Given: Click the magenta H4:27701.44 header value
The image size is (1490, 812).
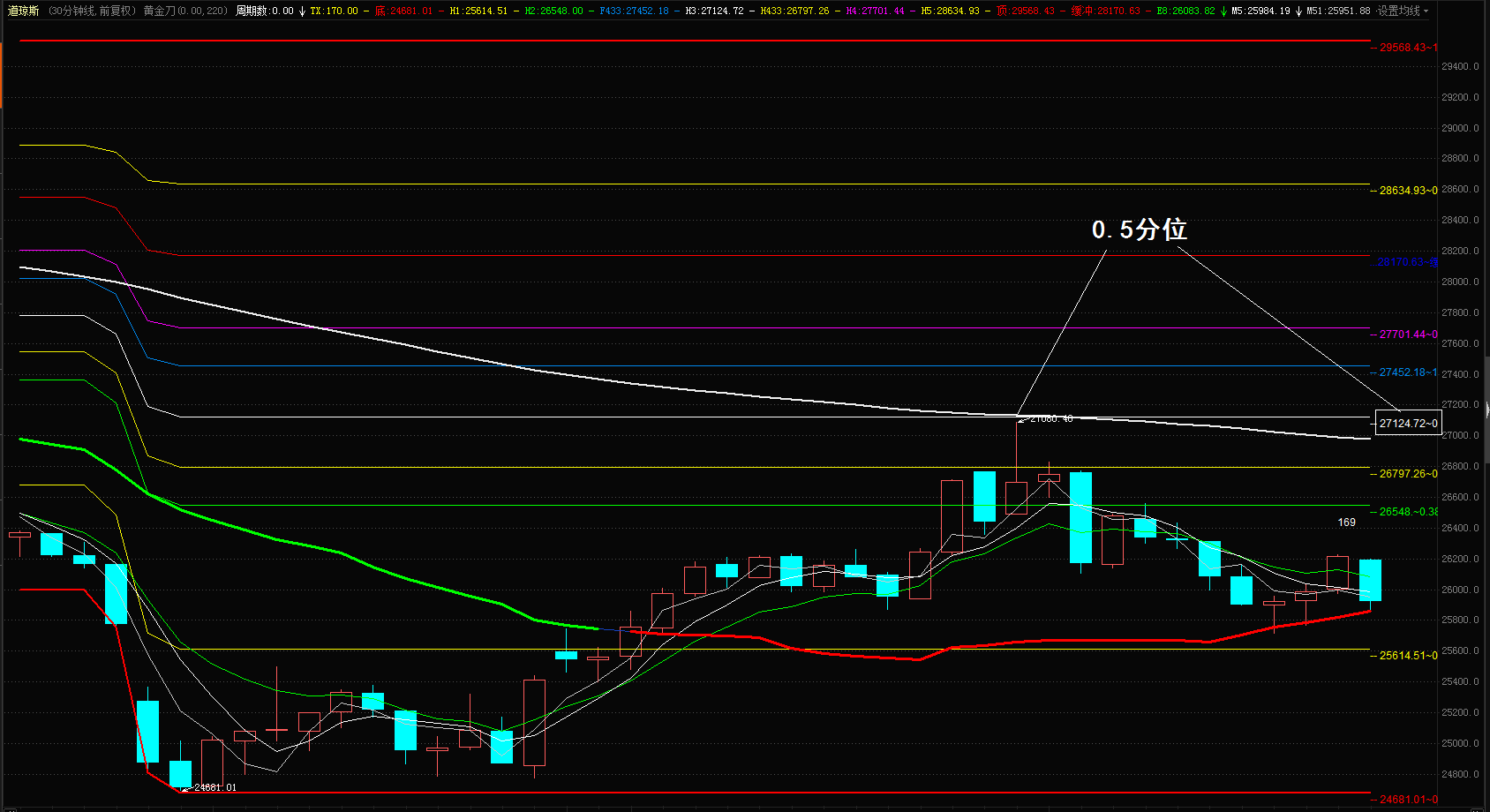Looking at the screenshot, I should click(875, 11).
